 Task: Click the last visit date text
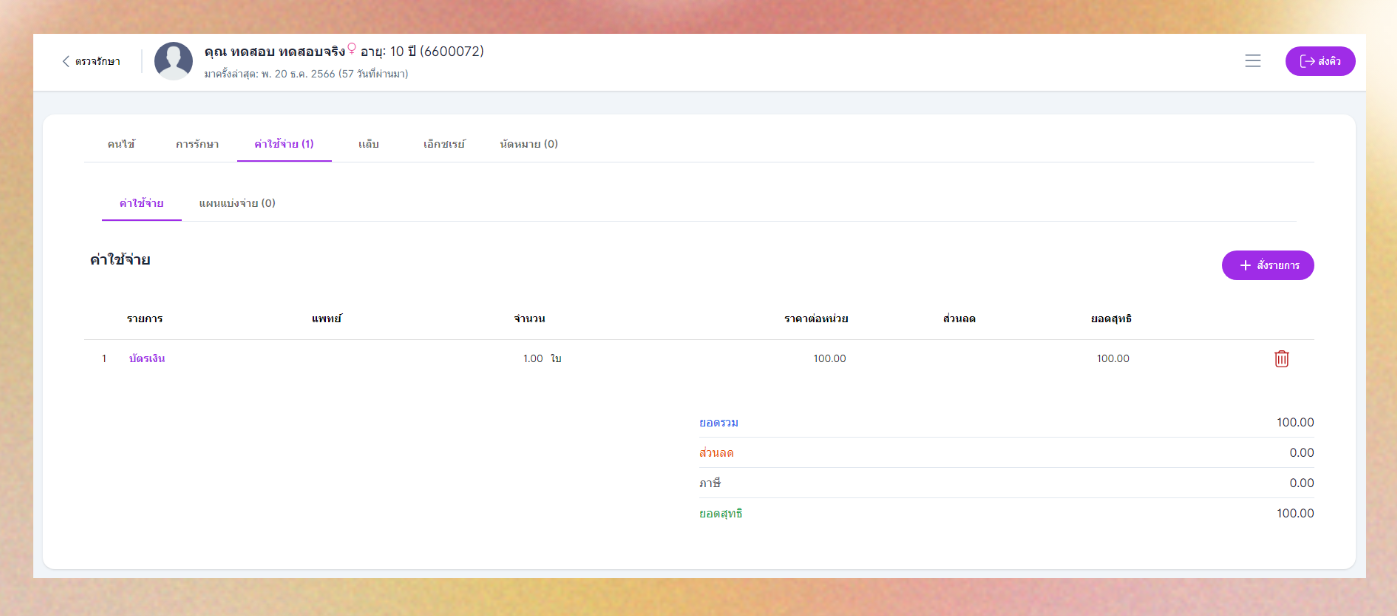click(306, 74)
